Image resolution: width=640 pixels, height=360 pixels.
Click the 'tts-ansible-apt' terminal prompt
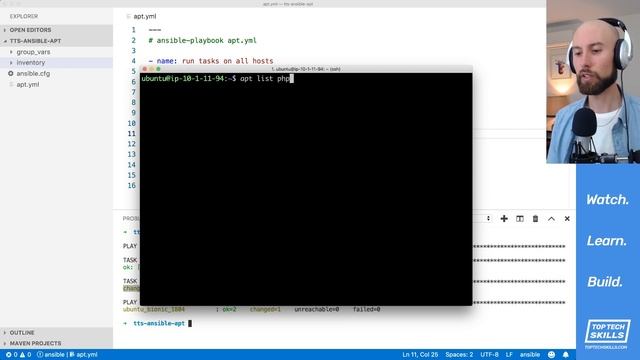(x=159, y=323)
